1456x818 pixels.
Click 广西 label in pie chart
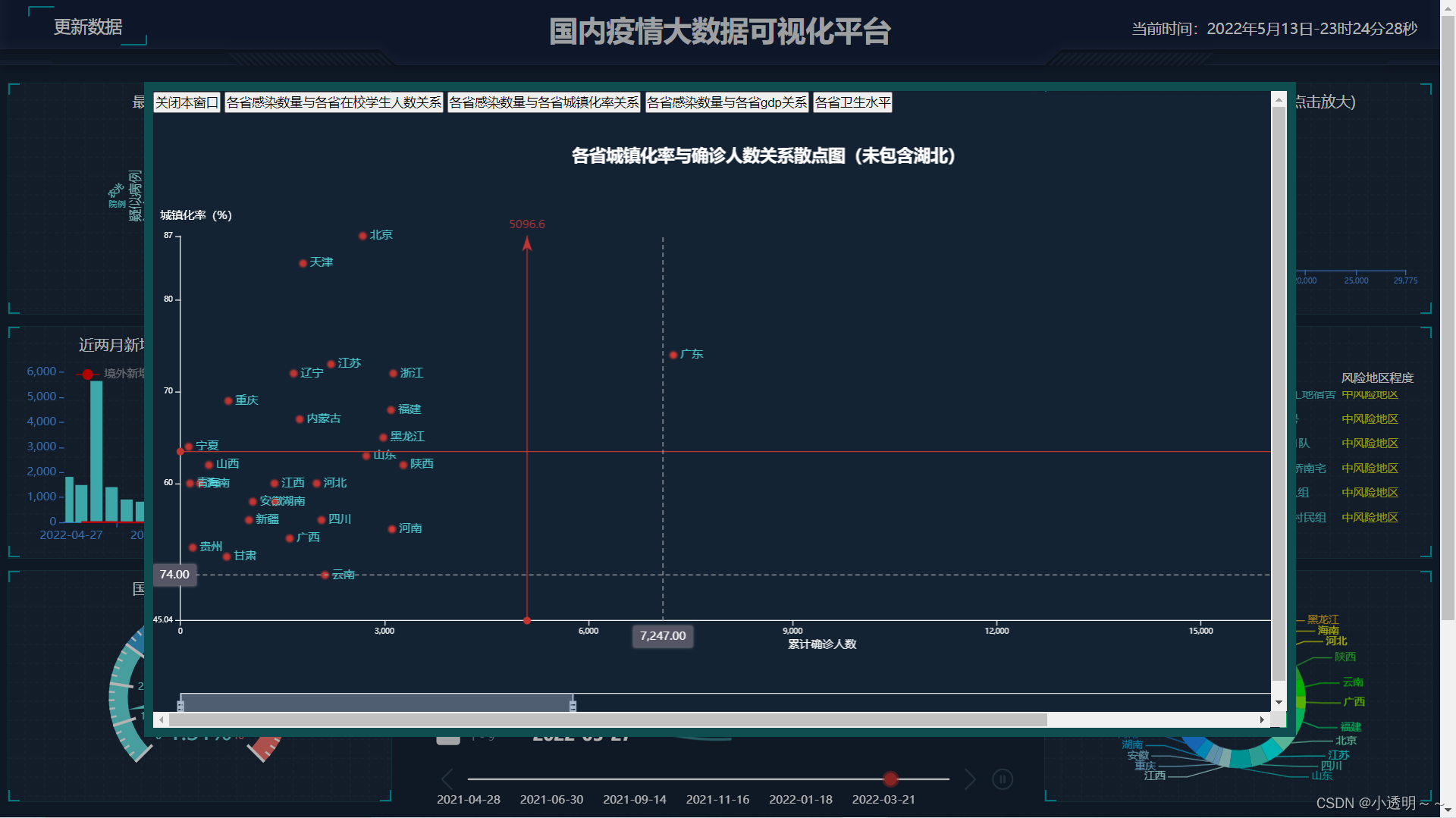tap(1354, 702)
